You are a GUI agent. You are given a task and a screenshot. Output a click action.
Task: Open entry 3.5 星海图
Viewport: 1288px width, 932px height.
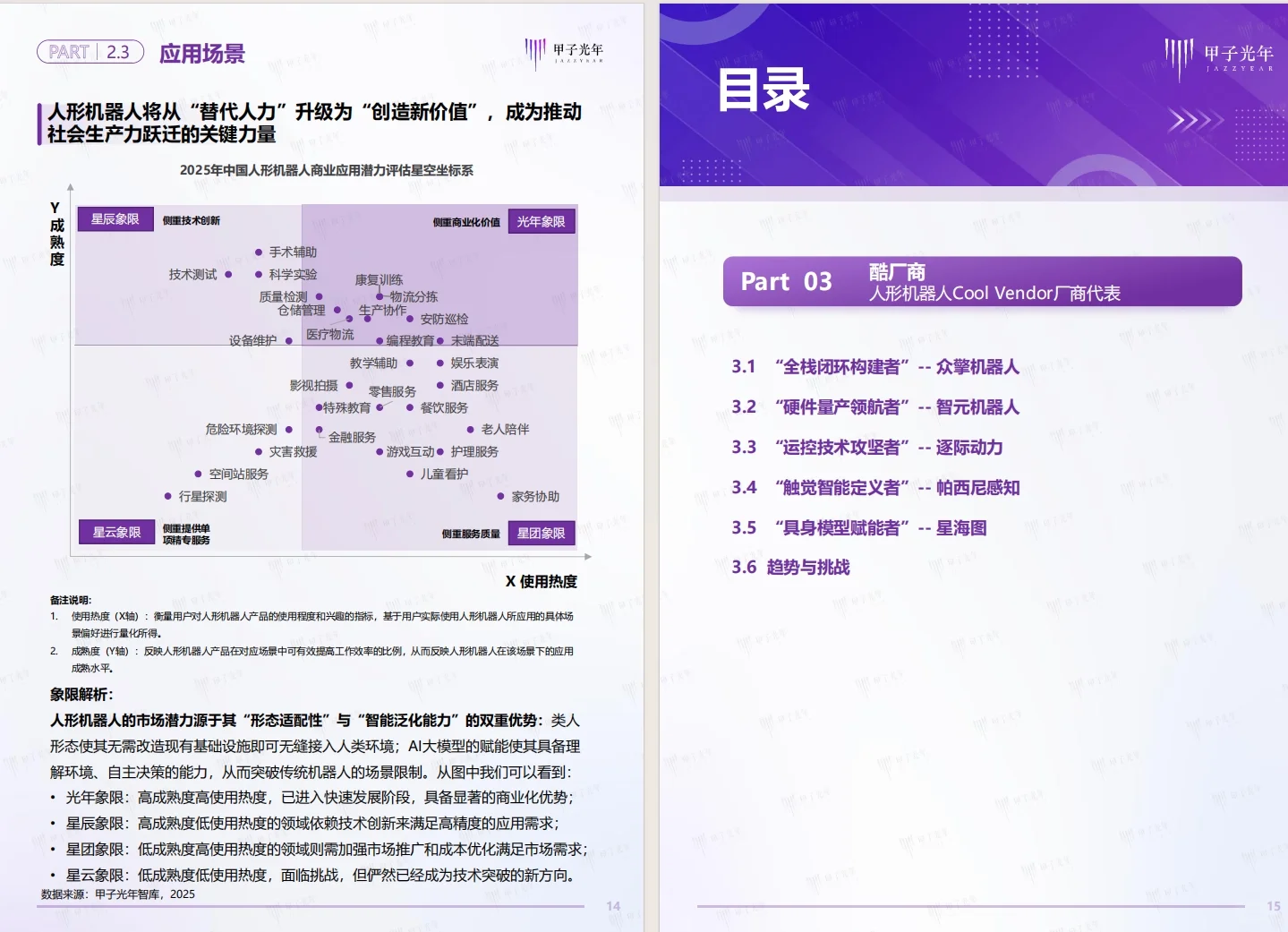[x=859, y=528]
